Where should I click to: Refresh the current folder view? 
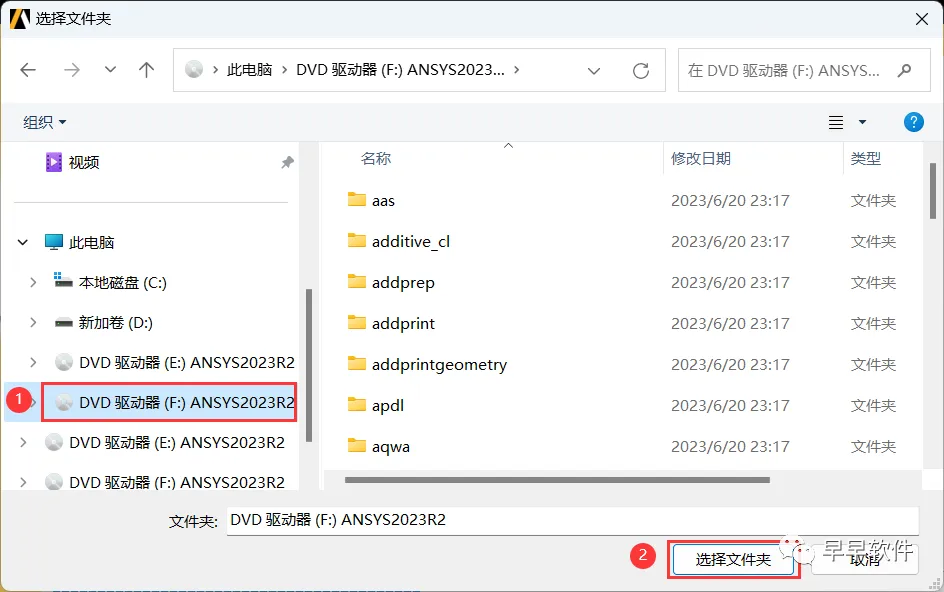point(641,71)
